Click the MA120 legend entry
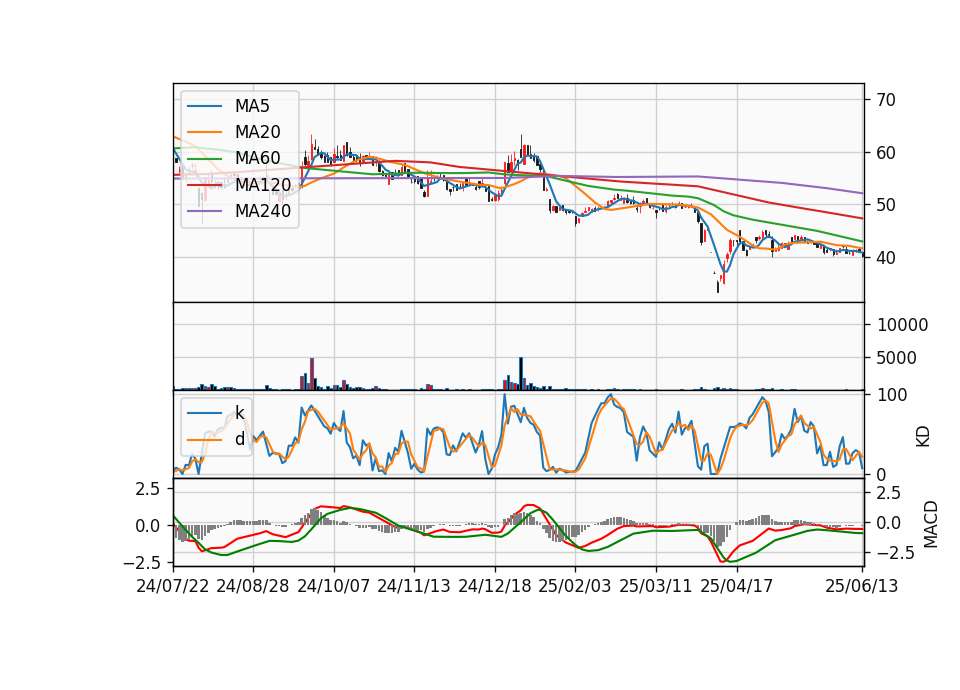This screenshot has height=690, width=960. click(x=239, y=184)
